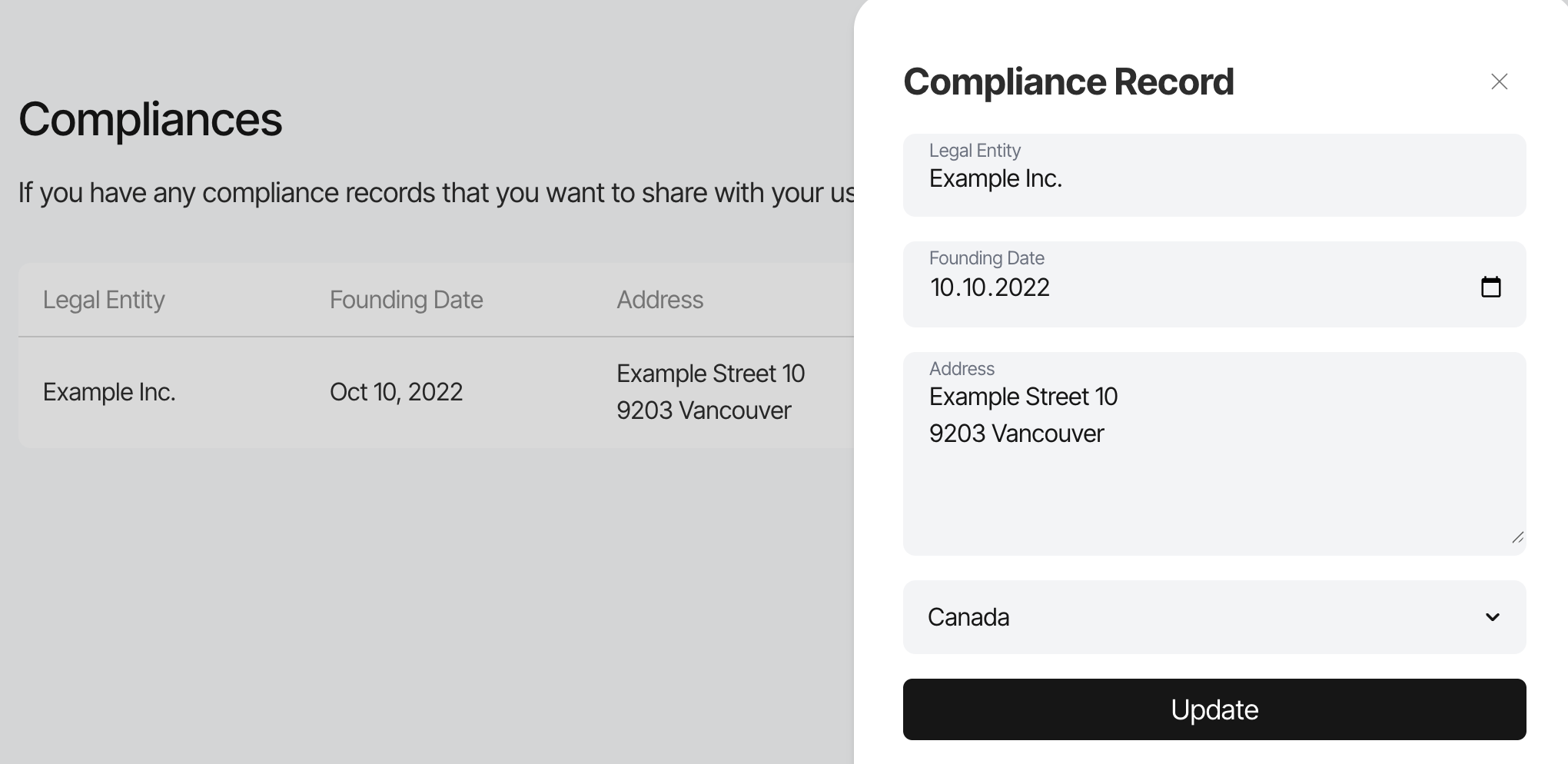Click the Compliance Record panel title
The width and height of the screenshot is (1568, 764).
[1068, 81]
